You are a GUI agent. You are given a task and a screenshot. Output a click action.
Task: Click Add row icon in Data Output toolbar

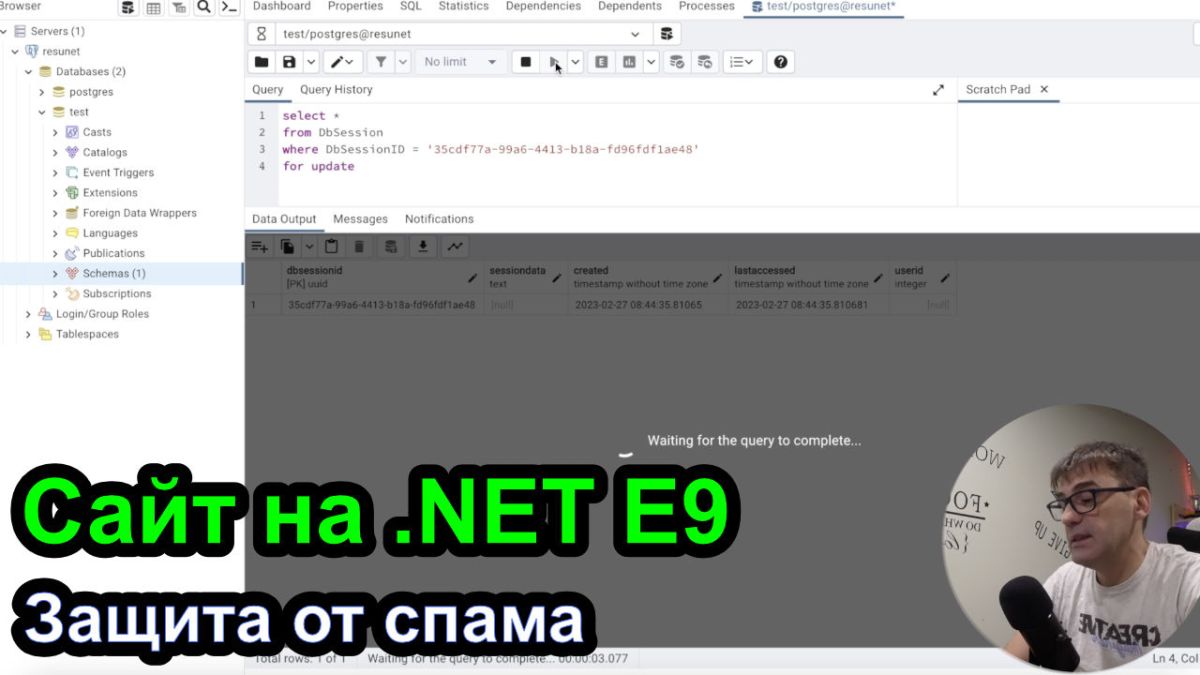[x=260, y=246]
